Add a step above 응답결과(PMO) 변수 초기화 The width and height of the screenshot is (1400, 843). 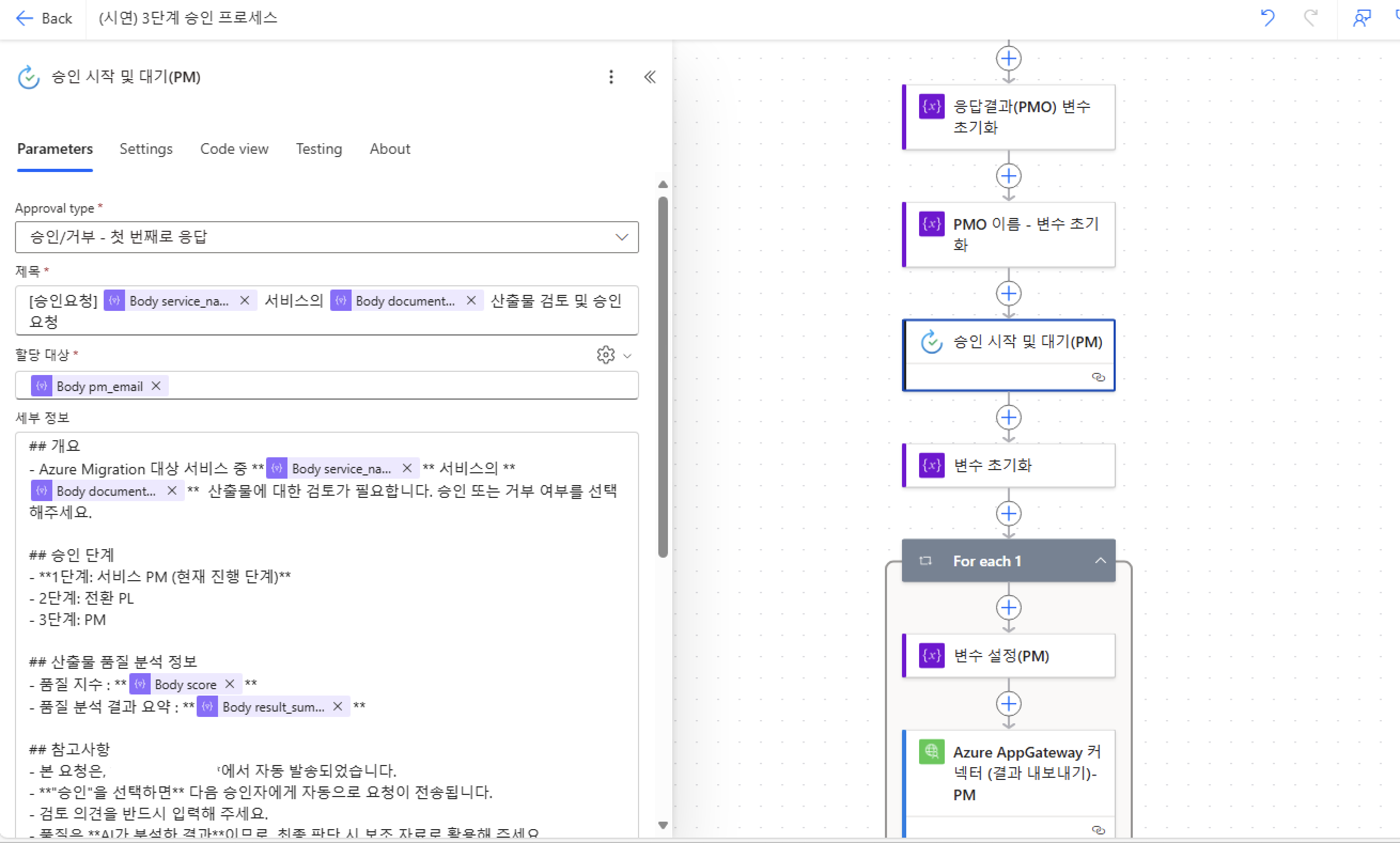[1008, 59]
